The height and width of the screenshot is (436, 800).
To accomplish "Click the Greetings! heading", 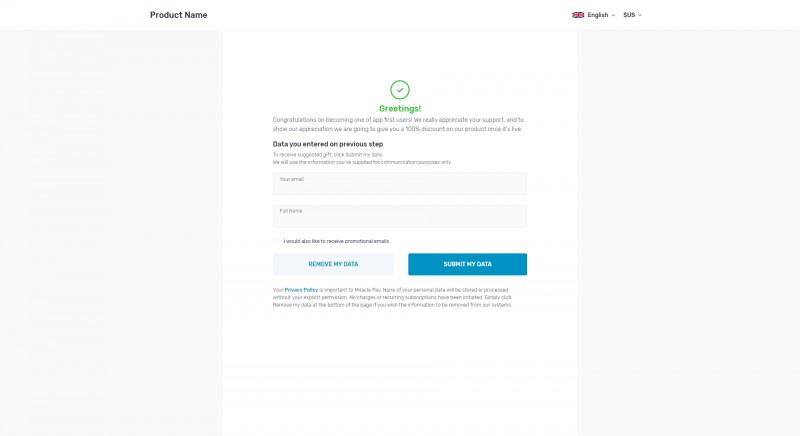I will click(400, 108).
